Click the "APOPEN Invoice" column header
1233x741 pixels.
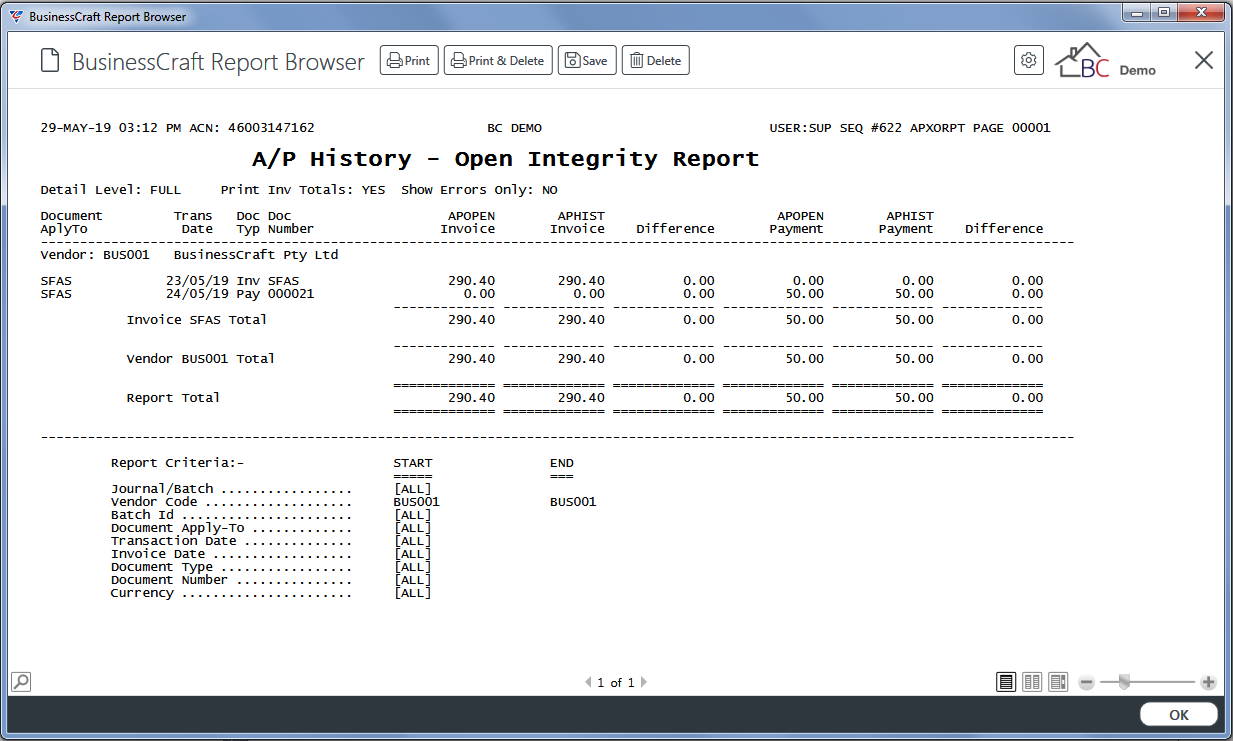[x=468, y=222]
